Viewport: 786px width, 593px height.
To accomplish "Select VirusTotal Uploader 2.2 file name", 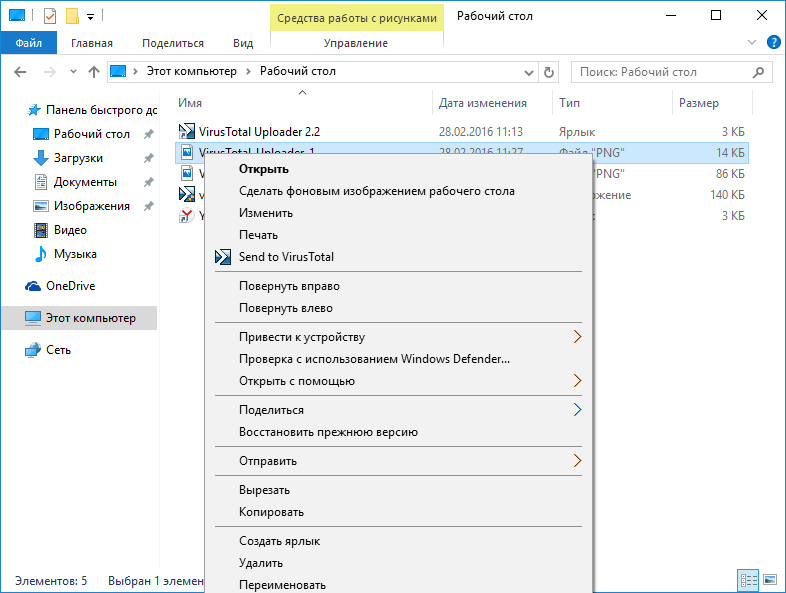I will click(x=259, y=132).
